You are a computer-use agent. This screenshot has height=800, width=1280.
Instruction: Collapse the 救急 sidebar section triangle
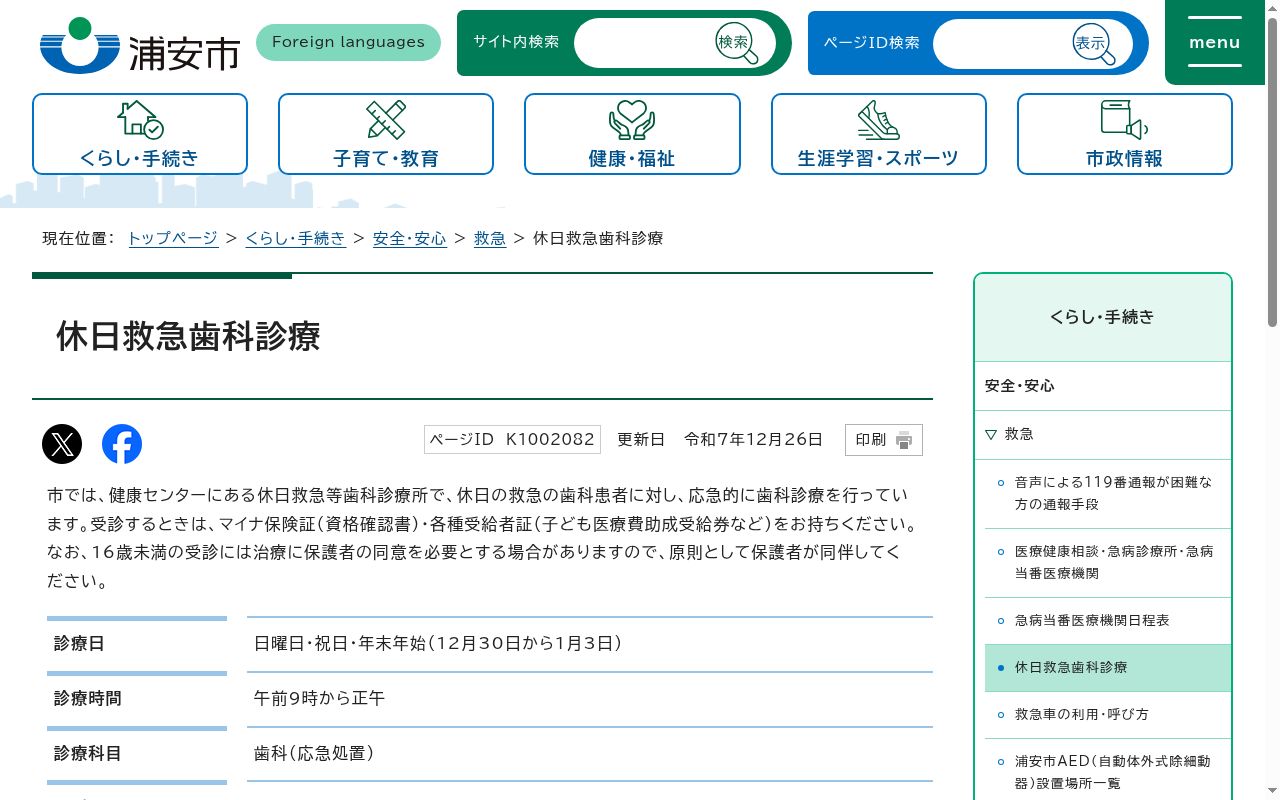click(x=991, y=434)
